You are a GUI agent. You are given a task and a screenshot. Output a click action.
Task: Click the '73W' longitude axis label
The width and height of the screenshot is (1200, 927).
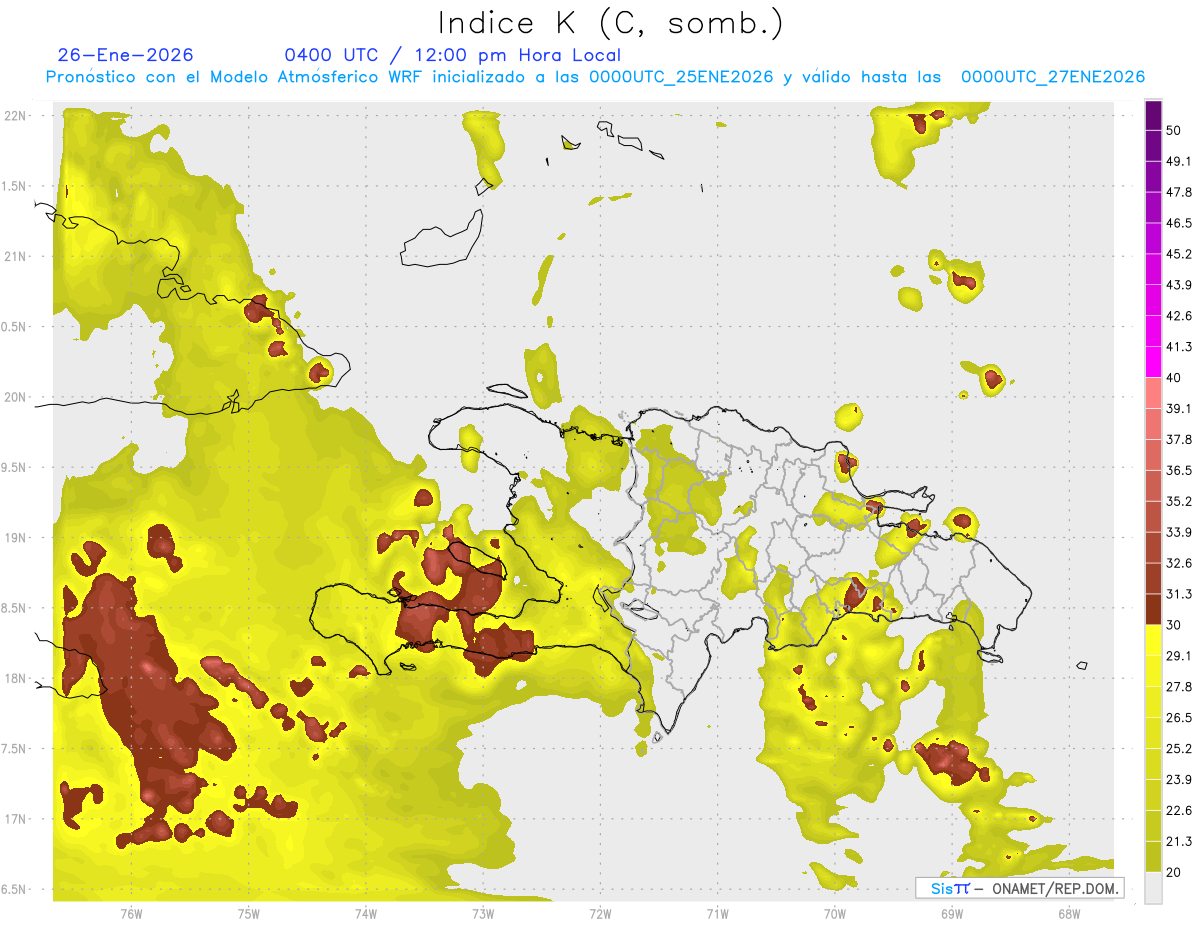(483, 914)
